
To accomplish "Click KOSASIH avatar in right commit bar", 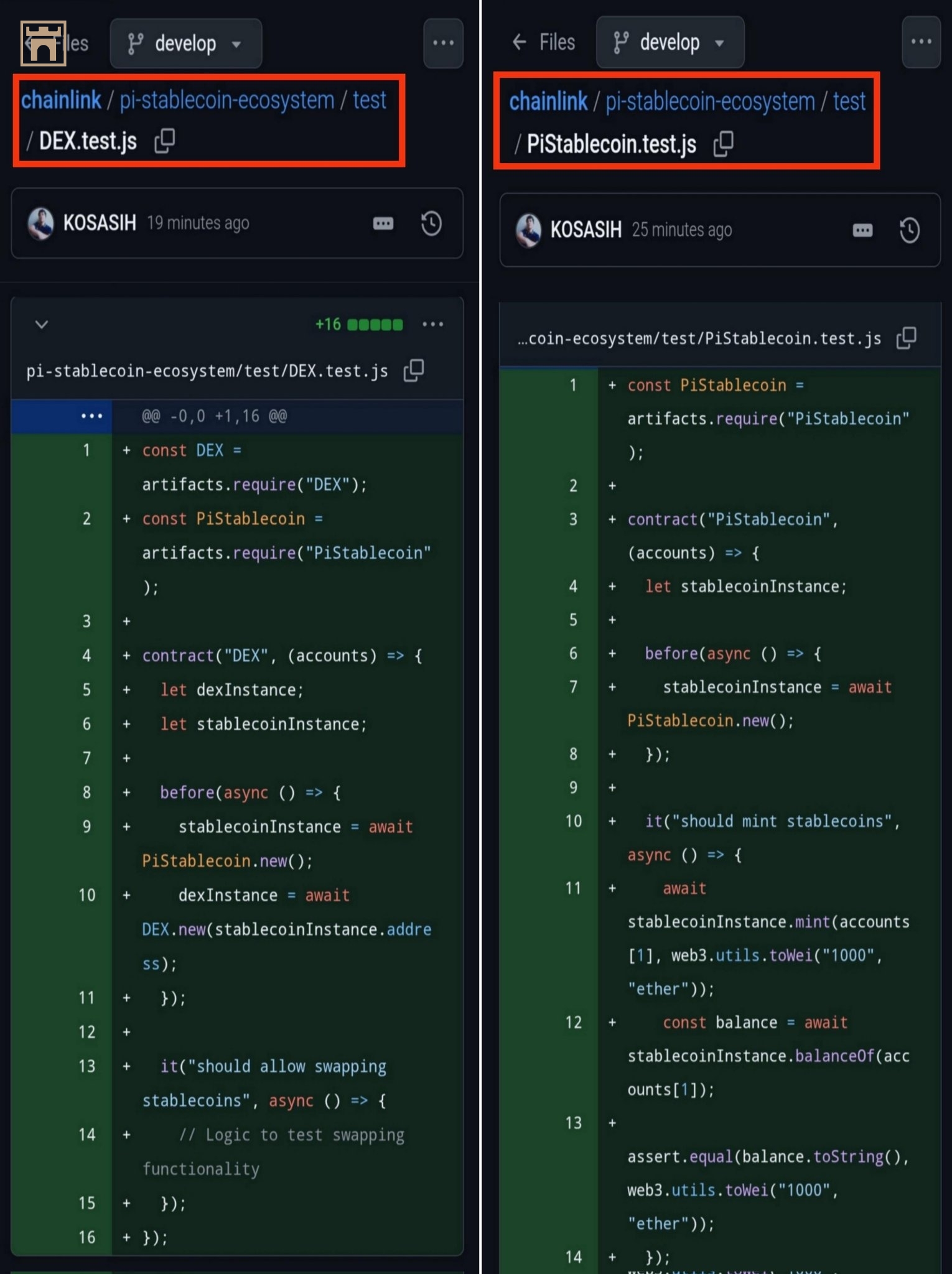I will click(528, 230).
